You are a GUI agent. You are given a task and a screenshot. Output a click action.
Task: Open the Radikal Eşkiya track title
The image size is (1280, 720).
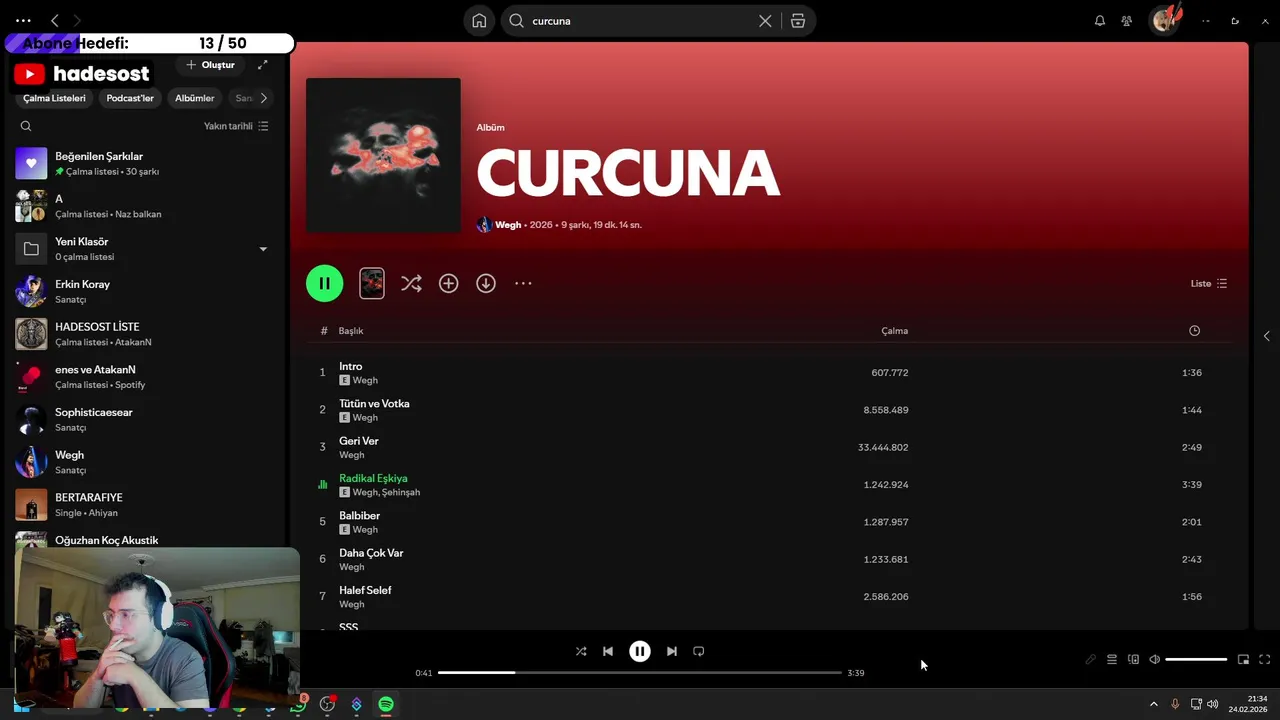(x=373, y=478)
